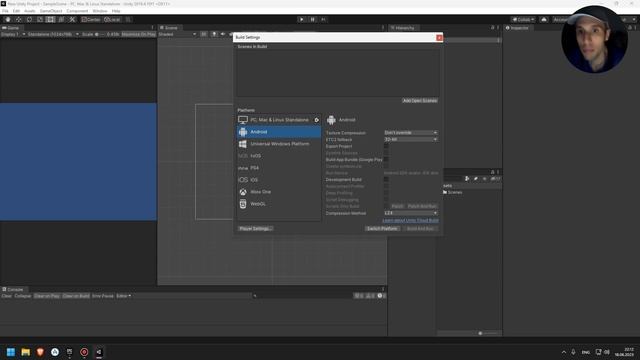The height and width of the screenshot is (360, 640).
Task: Open Compression Method dropdown
Action: (411, 213)
